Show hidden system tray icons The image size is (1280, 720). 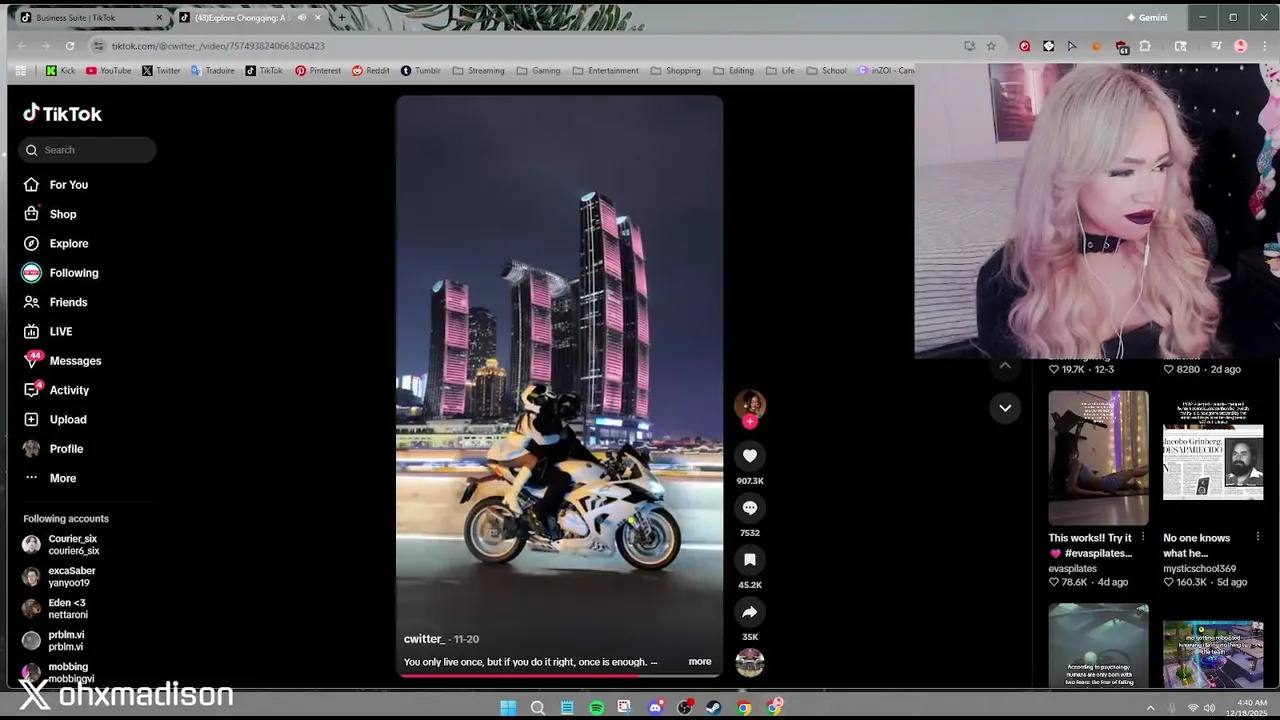click(x=1150, y=708)
